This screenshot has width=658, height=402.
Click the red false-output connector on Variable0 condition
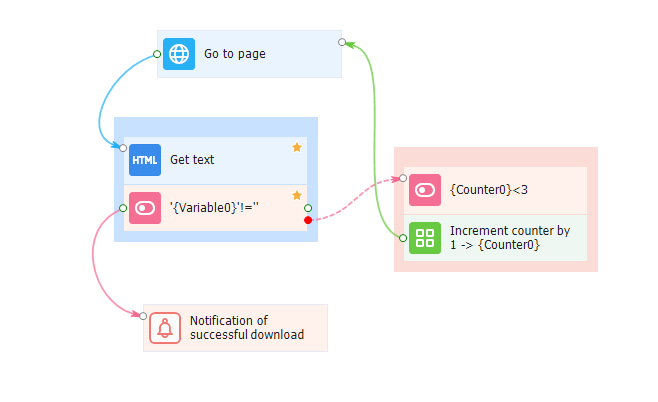[x=308, y=219]
